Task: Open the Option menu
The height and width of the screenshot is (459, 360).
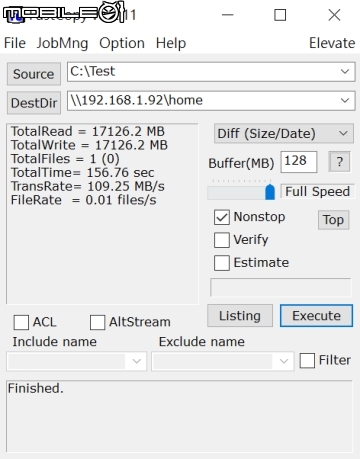Action: pyautogui.click(x=122, y=43)
